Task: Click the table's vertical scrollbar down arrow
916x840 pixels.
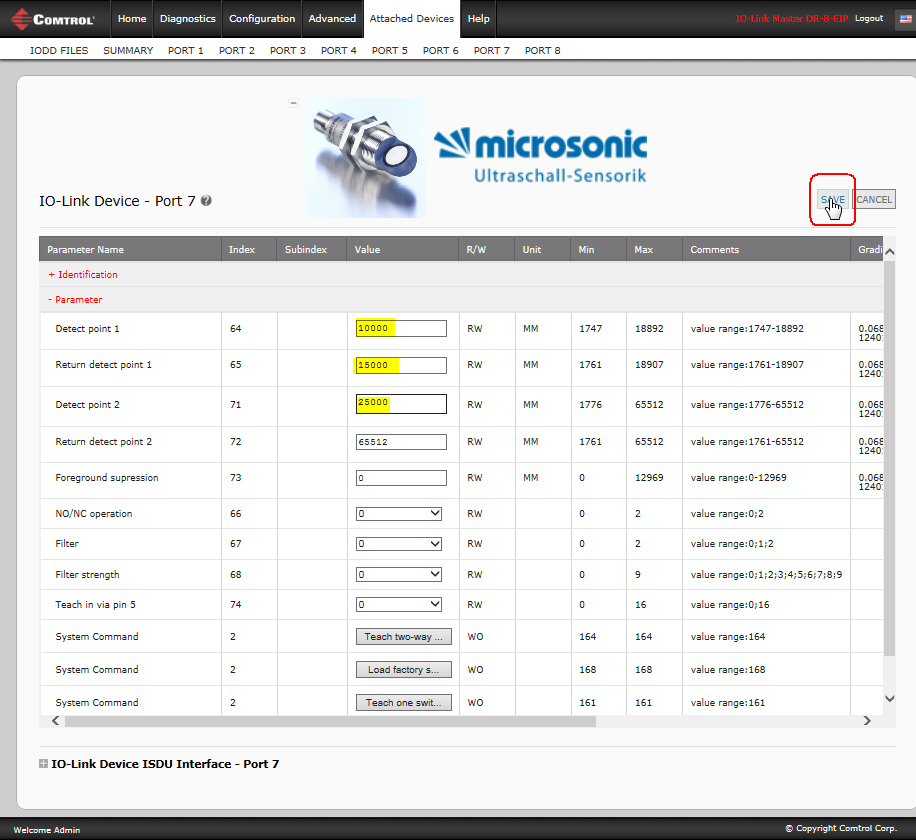Action: [890, 699]
